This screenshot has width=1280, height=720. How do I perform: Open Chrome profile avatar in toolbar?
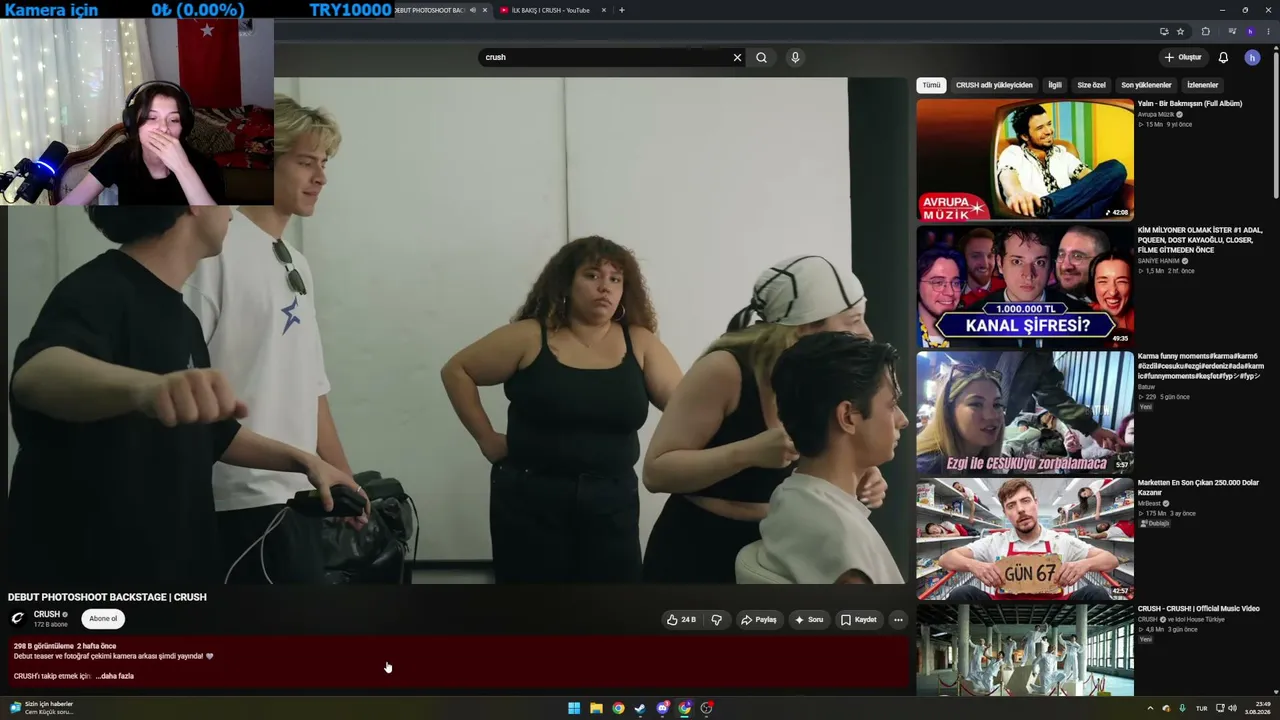point(1250,31)
